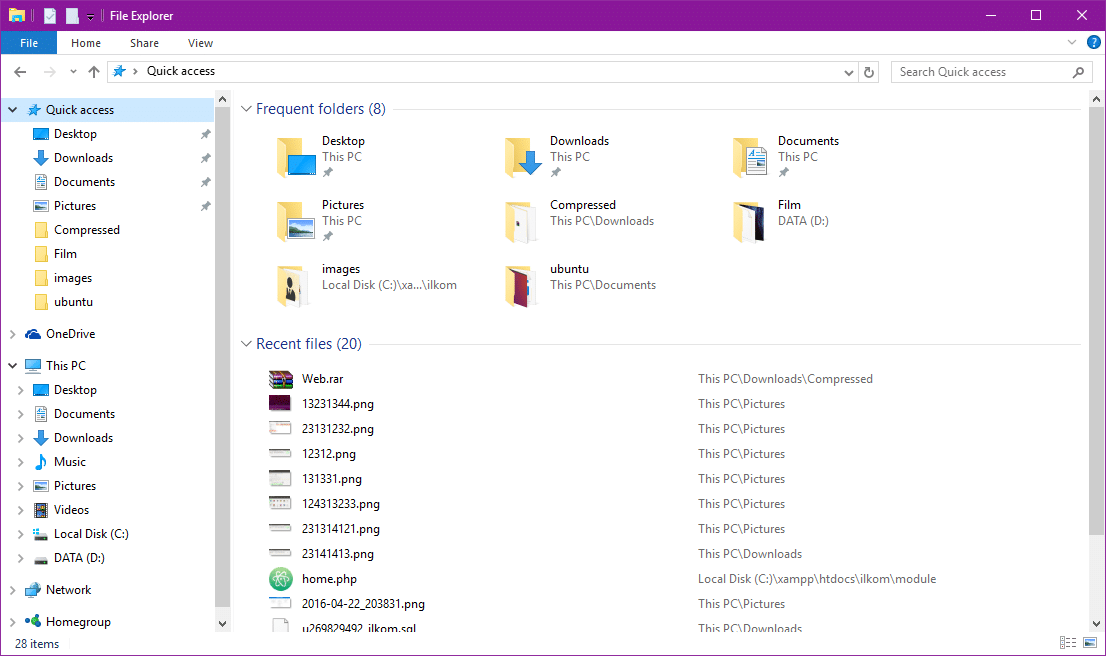Switch to Large icons view in status bar

coord(1090,643)
